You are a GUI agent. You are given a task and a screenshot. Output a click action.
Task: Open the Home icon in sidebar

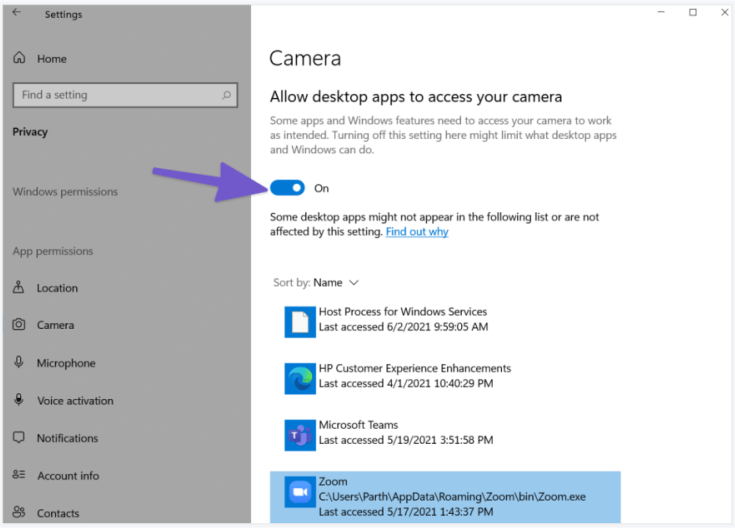point(19,58)
